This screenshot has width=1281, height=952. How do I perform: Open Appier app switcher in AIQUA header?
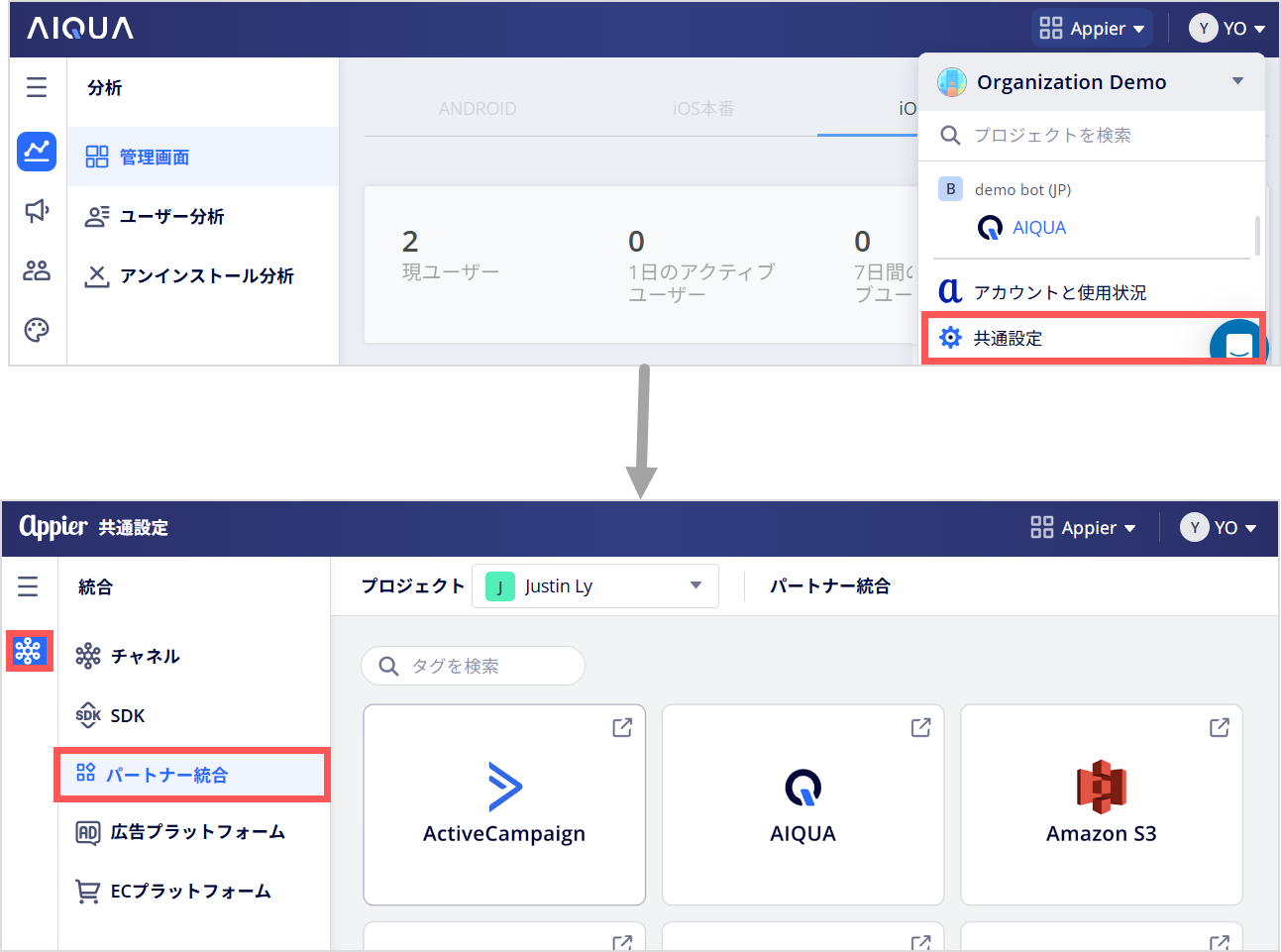pyautogui.click(x=1092, y=29)
